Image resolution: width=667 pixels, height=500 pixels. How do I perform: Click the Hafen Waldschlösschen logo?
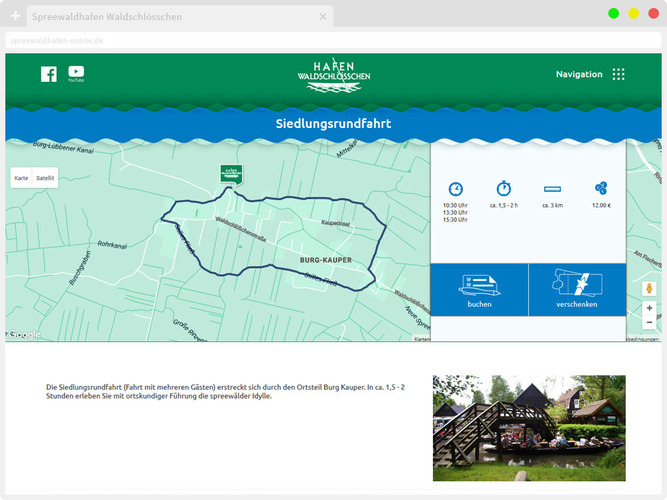334,75
